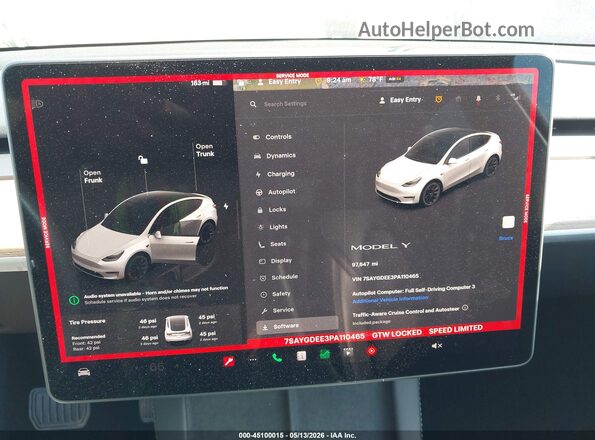Tap the HomeLink garage icon
595x440 pixels.
[x=458, y=99]
